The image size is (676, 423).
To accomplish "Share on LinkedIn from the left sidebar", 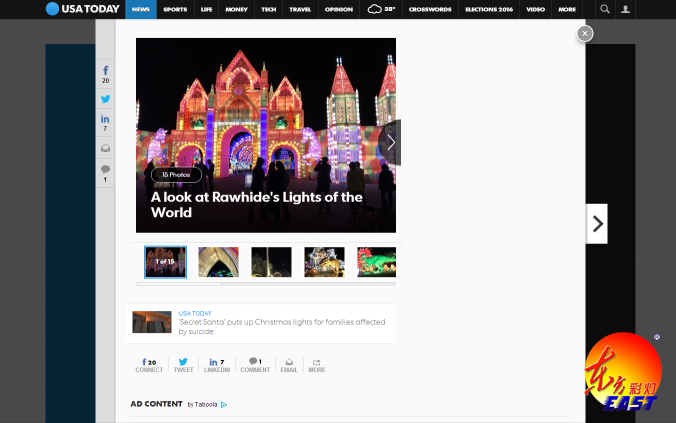I will 105,122.
